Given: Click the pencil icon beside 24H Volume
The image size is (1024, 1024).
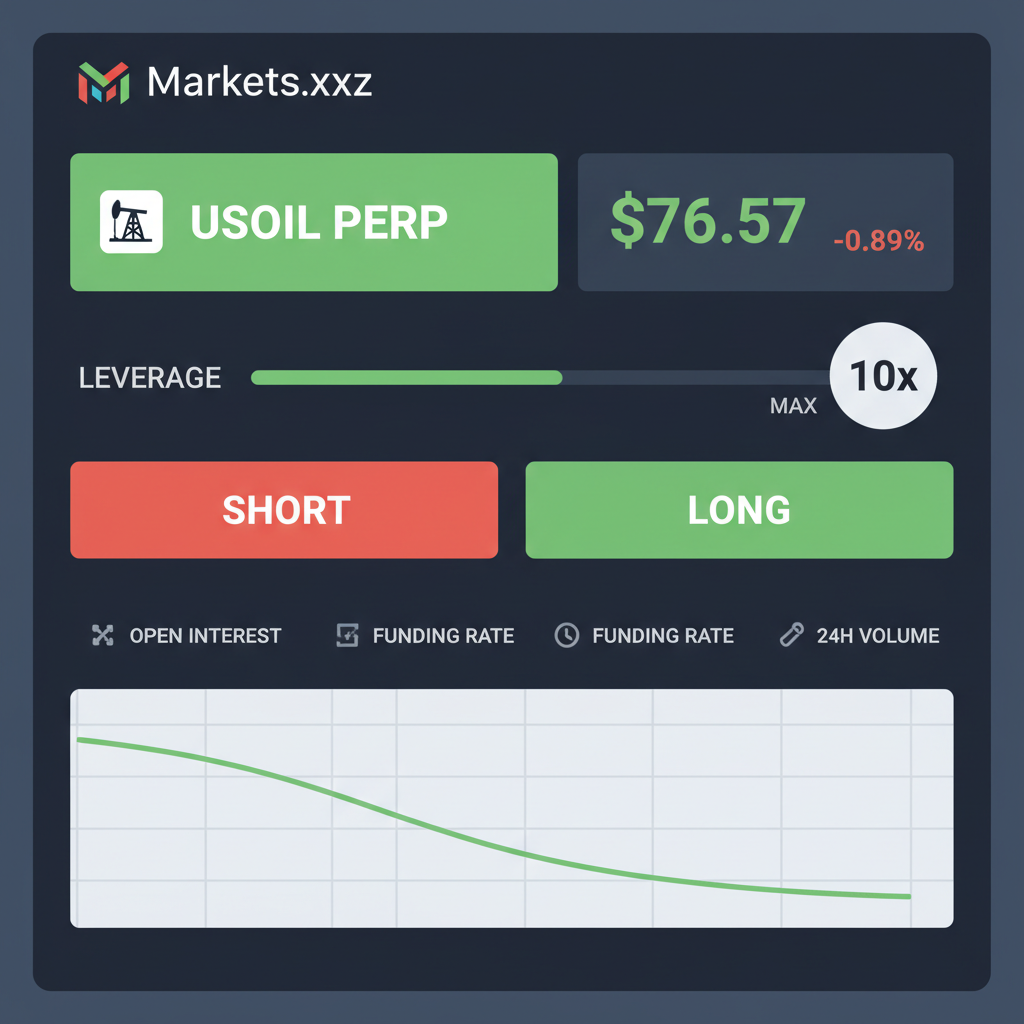Looking at the screenshot, I should pos(792,635).
